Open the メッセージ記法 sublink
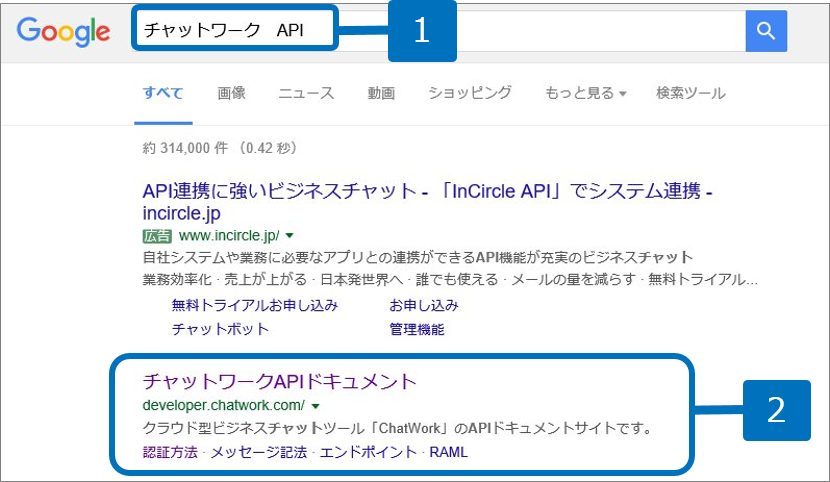Screen dimensions: 830x482 click(259, 452)
